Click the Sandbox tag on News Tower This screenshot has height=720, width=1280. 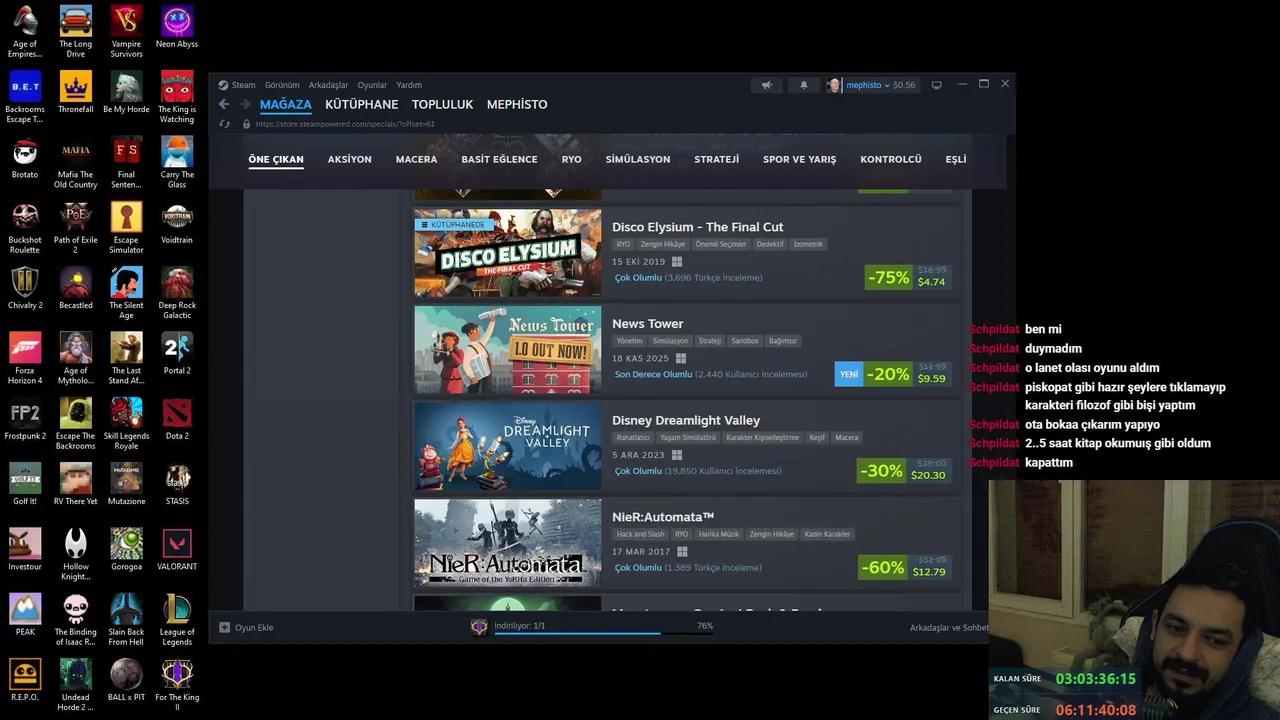coord(745,341)
